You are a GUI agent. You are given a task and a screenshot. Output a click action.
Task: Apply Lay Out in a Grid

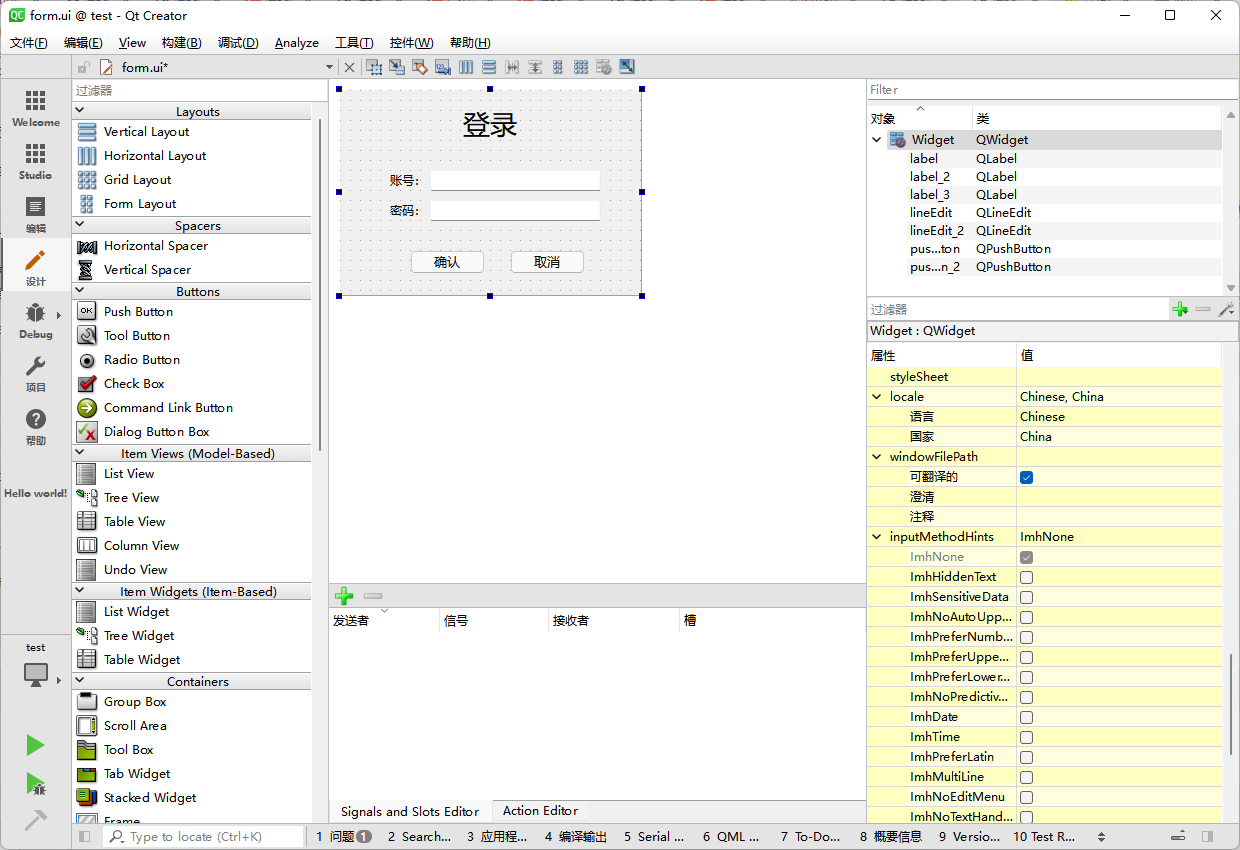pos(581,67)
